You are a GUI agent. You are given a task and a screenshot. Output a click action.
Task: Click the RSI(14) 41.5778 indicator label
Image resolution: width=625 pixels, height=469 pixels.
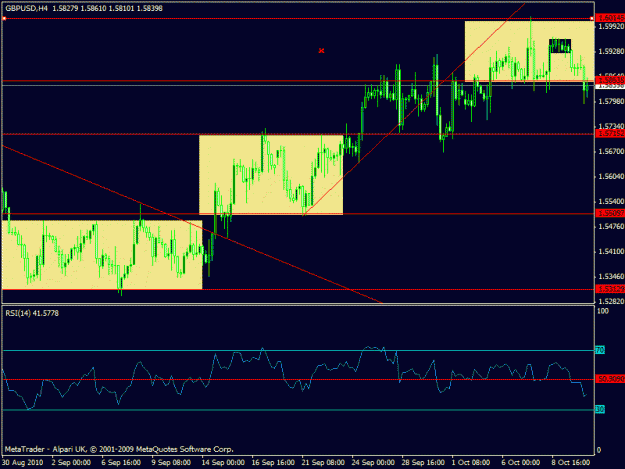tap(32, 314)
